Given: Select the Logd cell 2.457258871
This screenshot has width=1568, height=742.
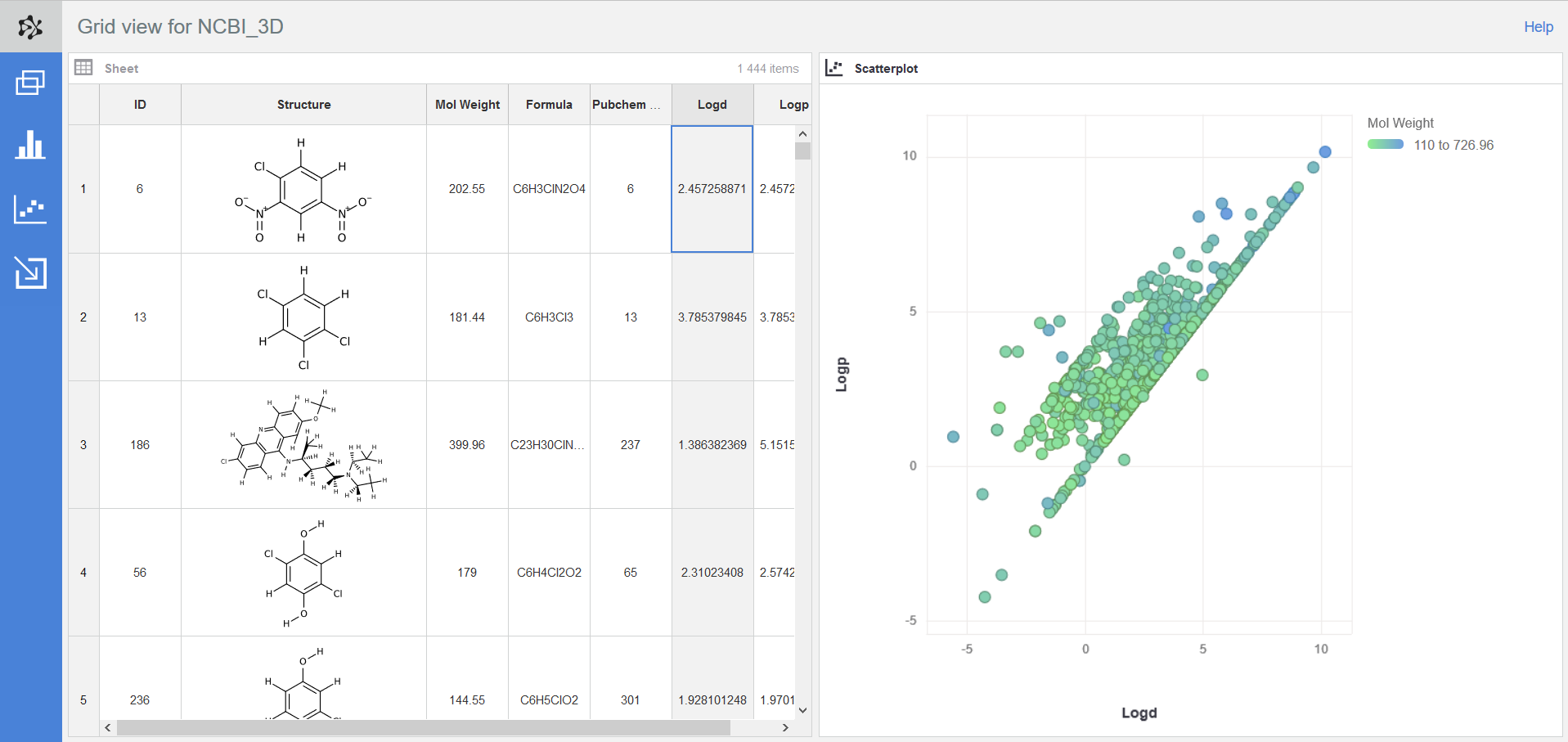Looking at the screenshot, I should pyautogui.click(x=712, y=189).
